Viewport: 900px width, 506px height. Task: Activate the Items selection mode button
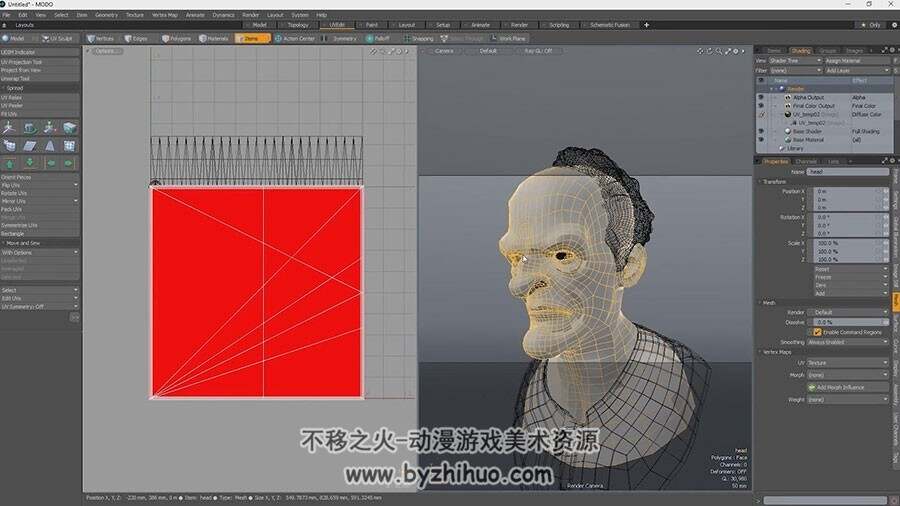251,38
